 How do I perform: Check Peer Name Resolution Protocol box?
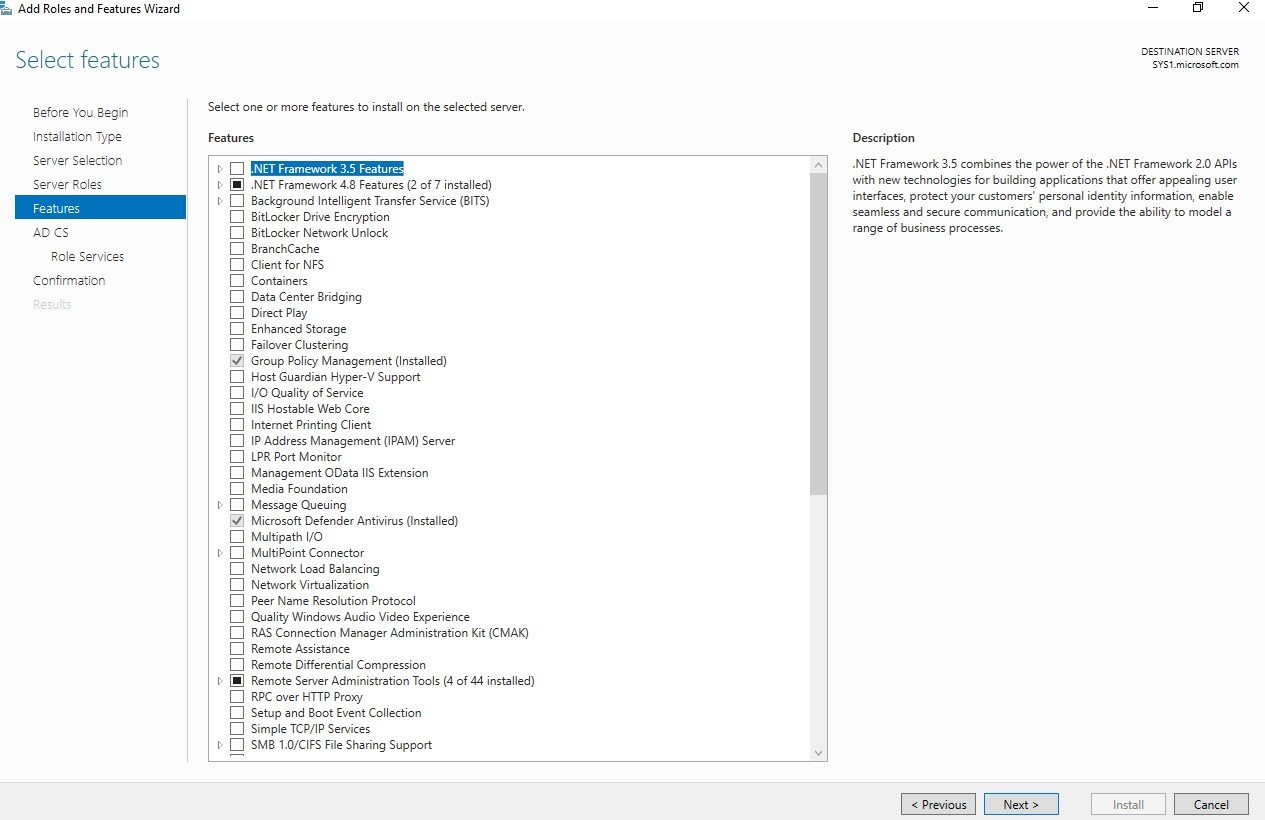237,601
